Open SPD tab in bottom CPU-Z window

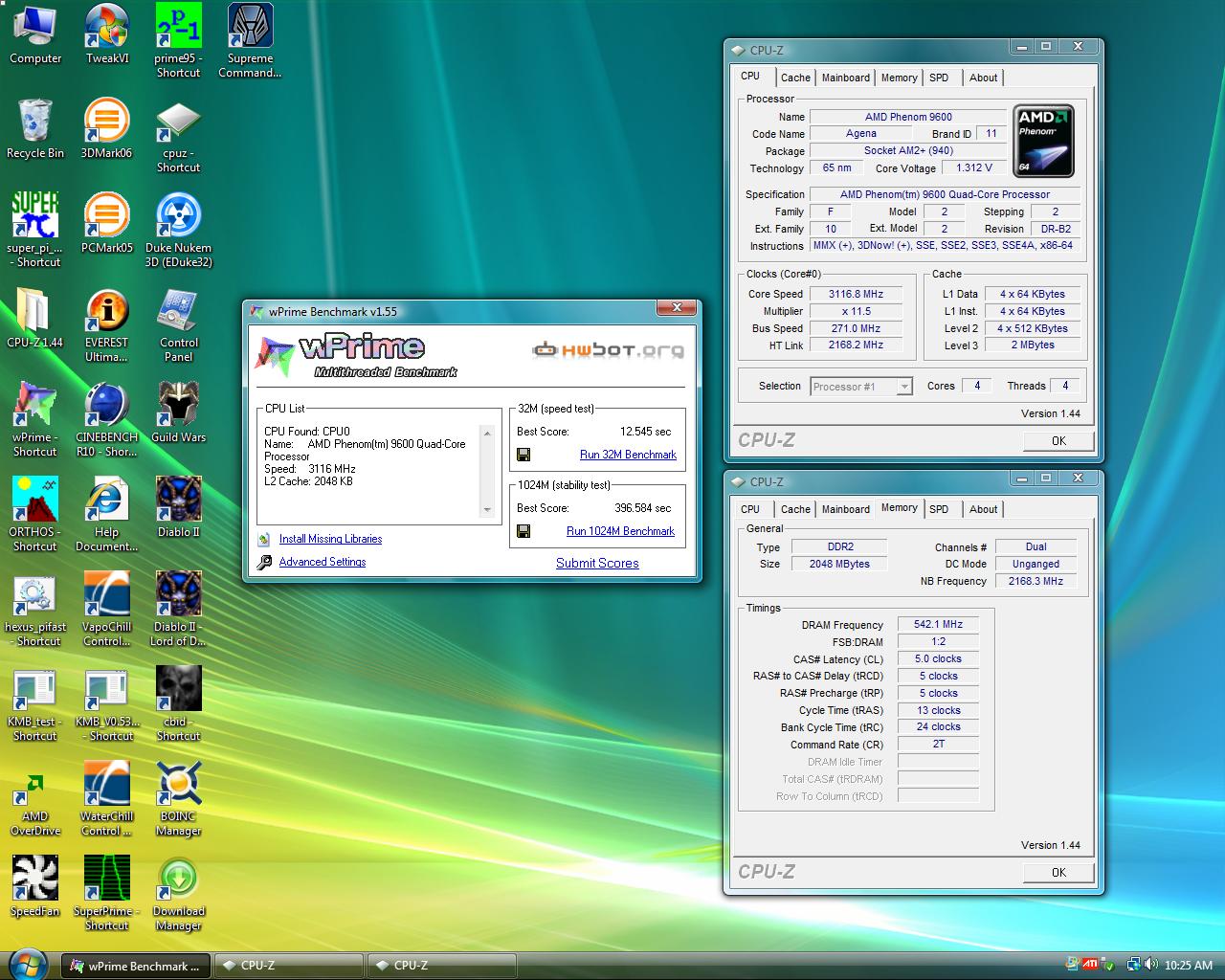(x=939, y=509)
